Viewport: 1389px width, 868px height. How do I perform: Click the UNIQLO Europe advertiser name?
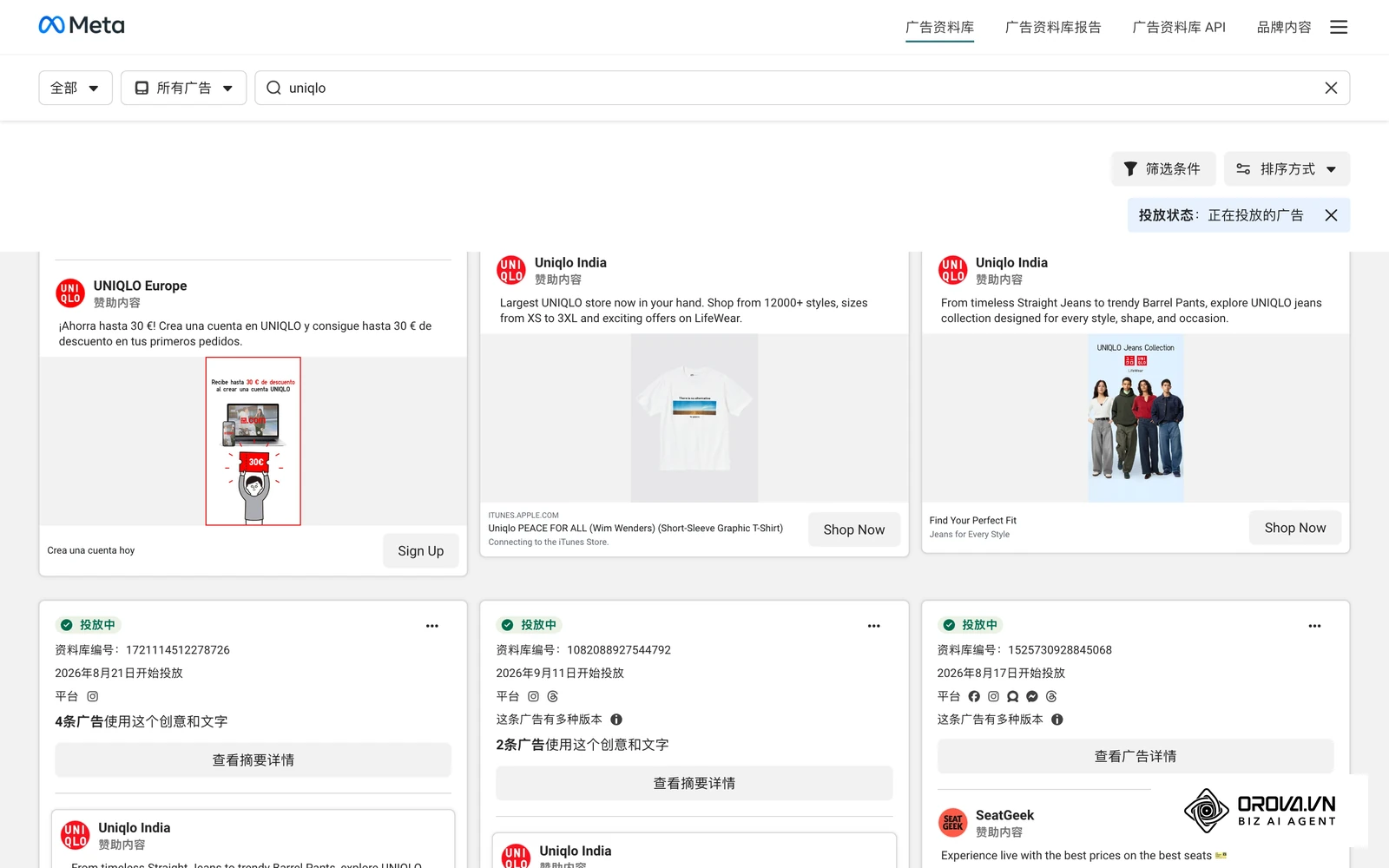click(140, 286)
